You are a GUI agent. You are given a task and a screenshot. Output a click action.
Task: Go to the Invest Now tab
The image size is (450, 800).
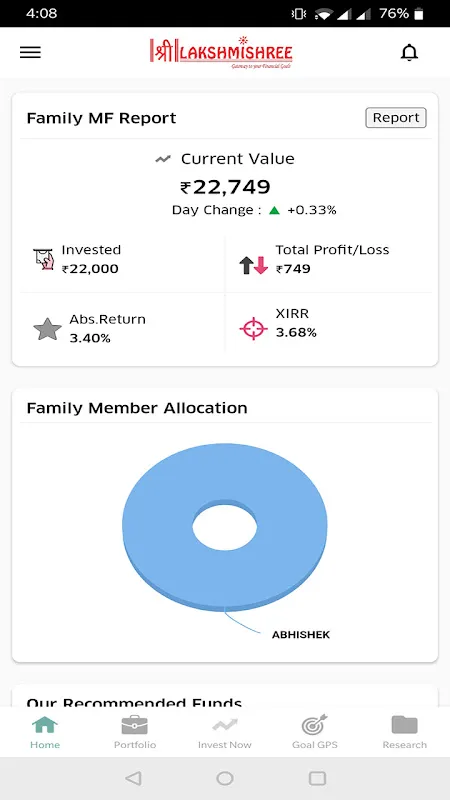coord(224,732)
